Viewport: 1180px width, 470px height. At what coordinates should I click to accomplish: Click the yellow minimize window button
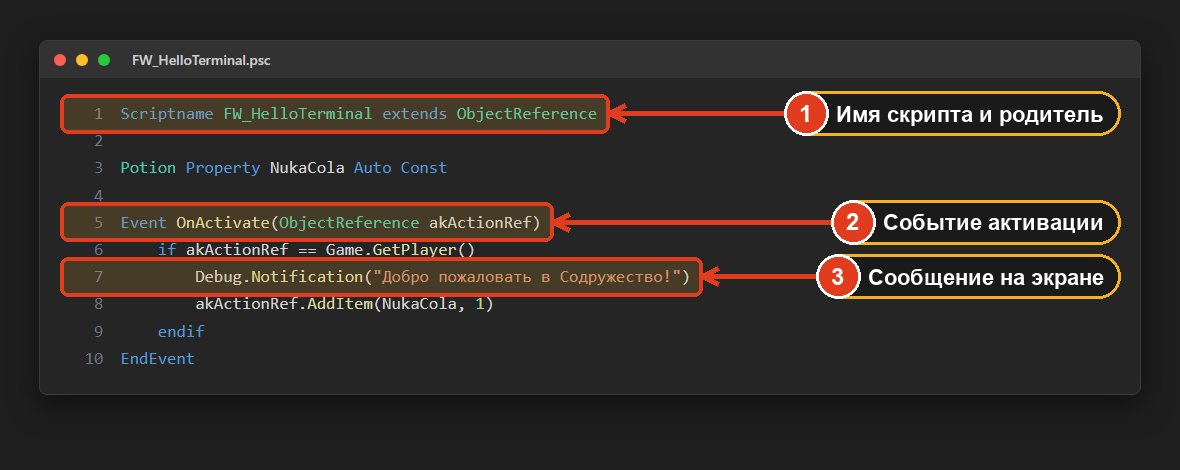click(x=82, y=60)
